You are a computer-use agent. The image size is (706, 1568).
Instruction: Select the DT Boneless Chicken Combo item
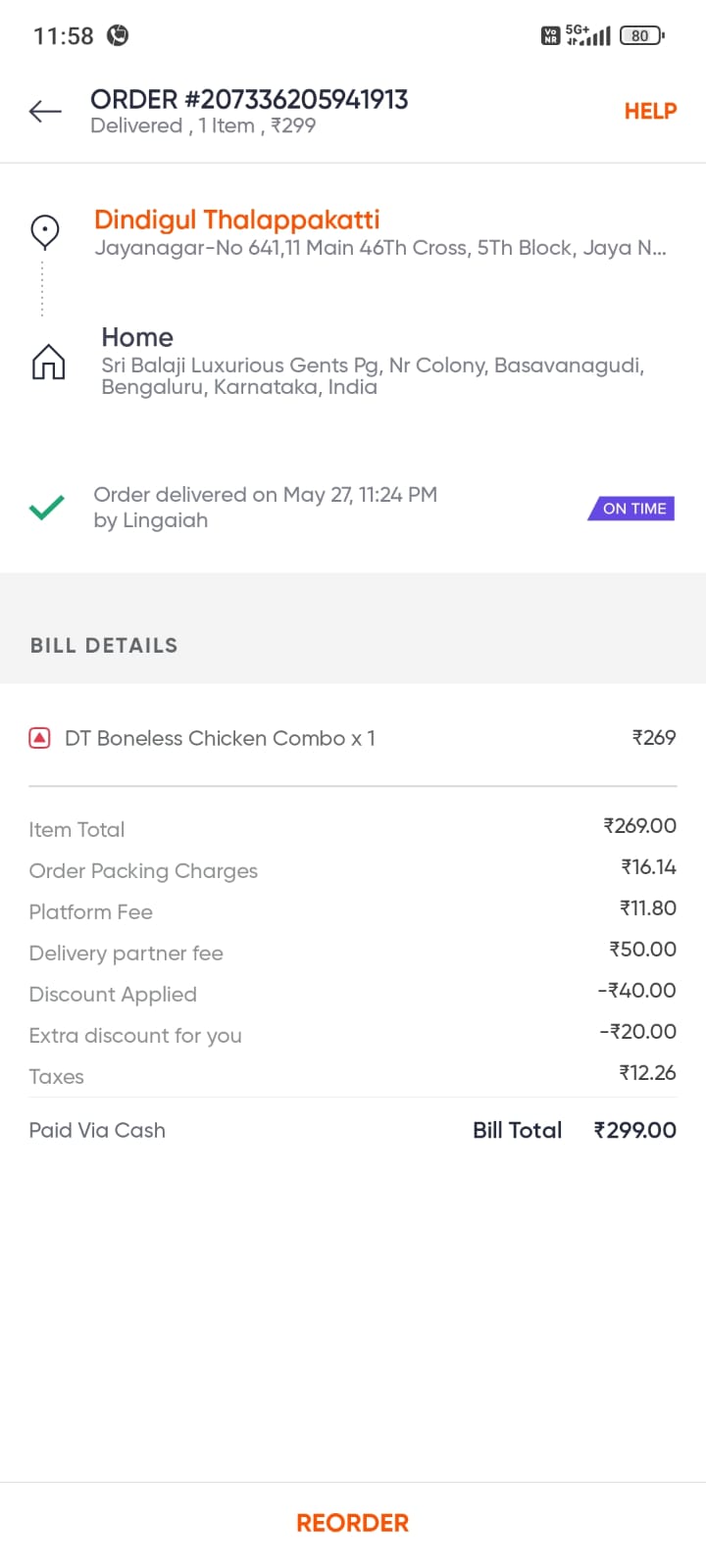click(x=220, y=738)
